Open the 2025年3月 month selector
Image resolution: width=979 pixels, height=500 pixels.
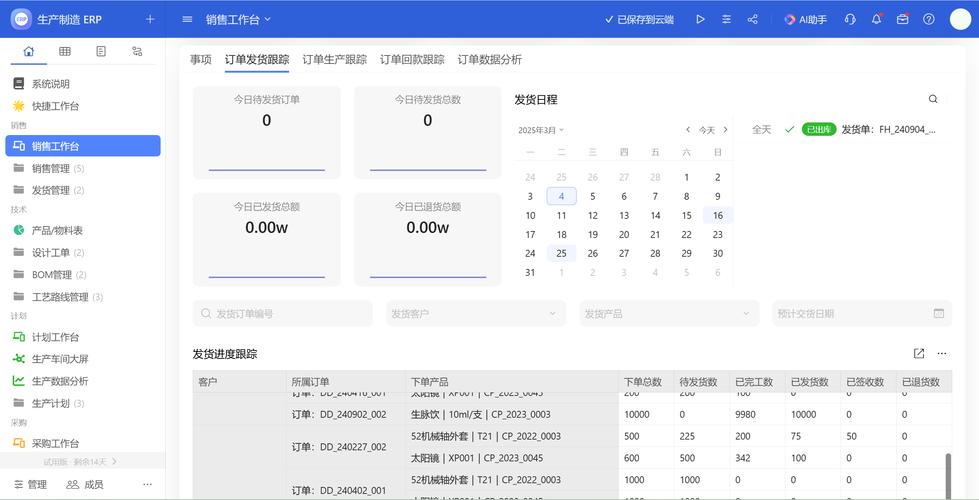(541, 130)
